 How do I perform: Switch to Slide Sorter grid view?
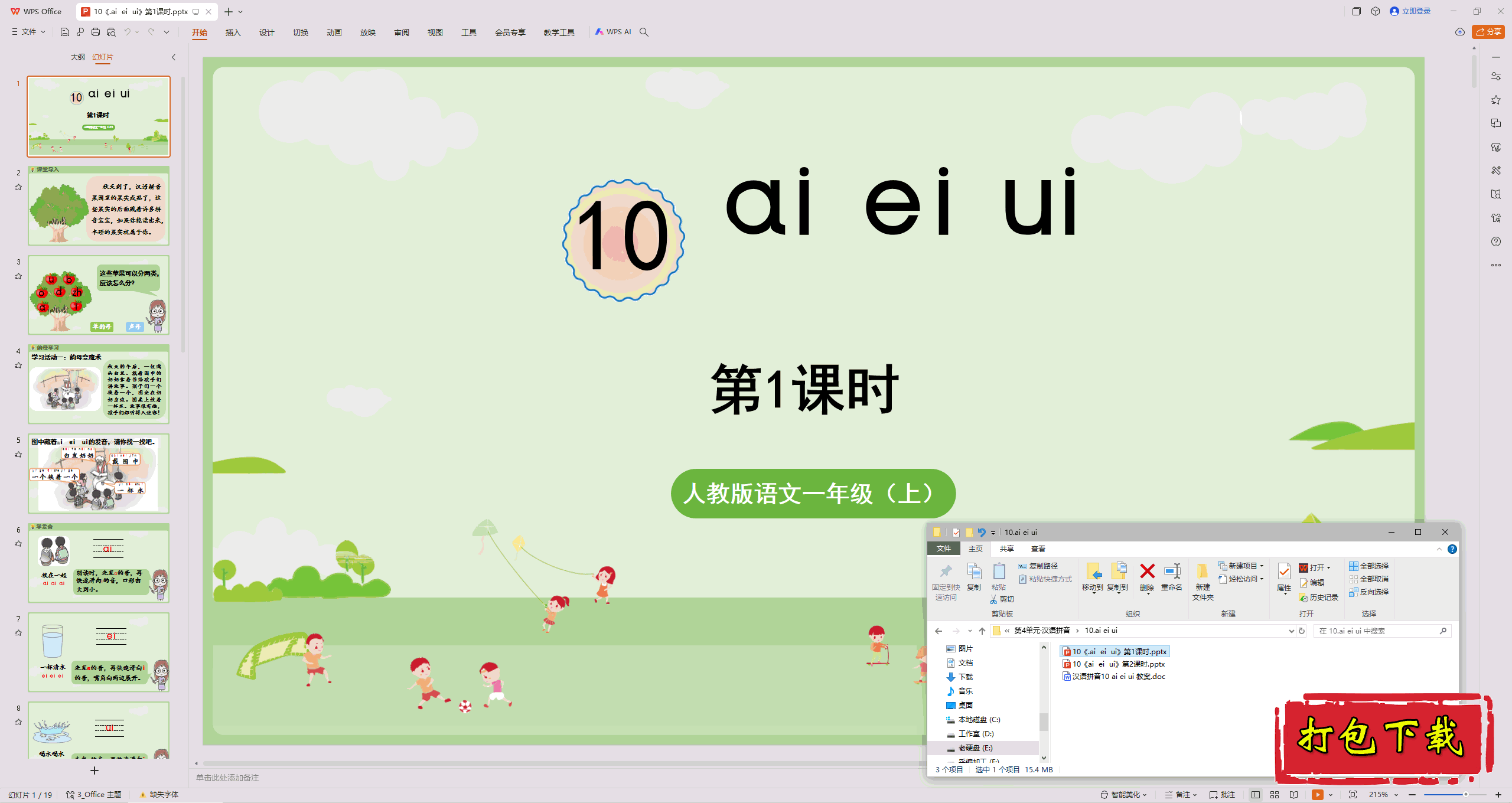[1275, 795]
